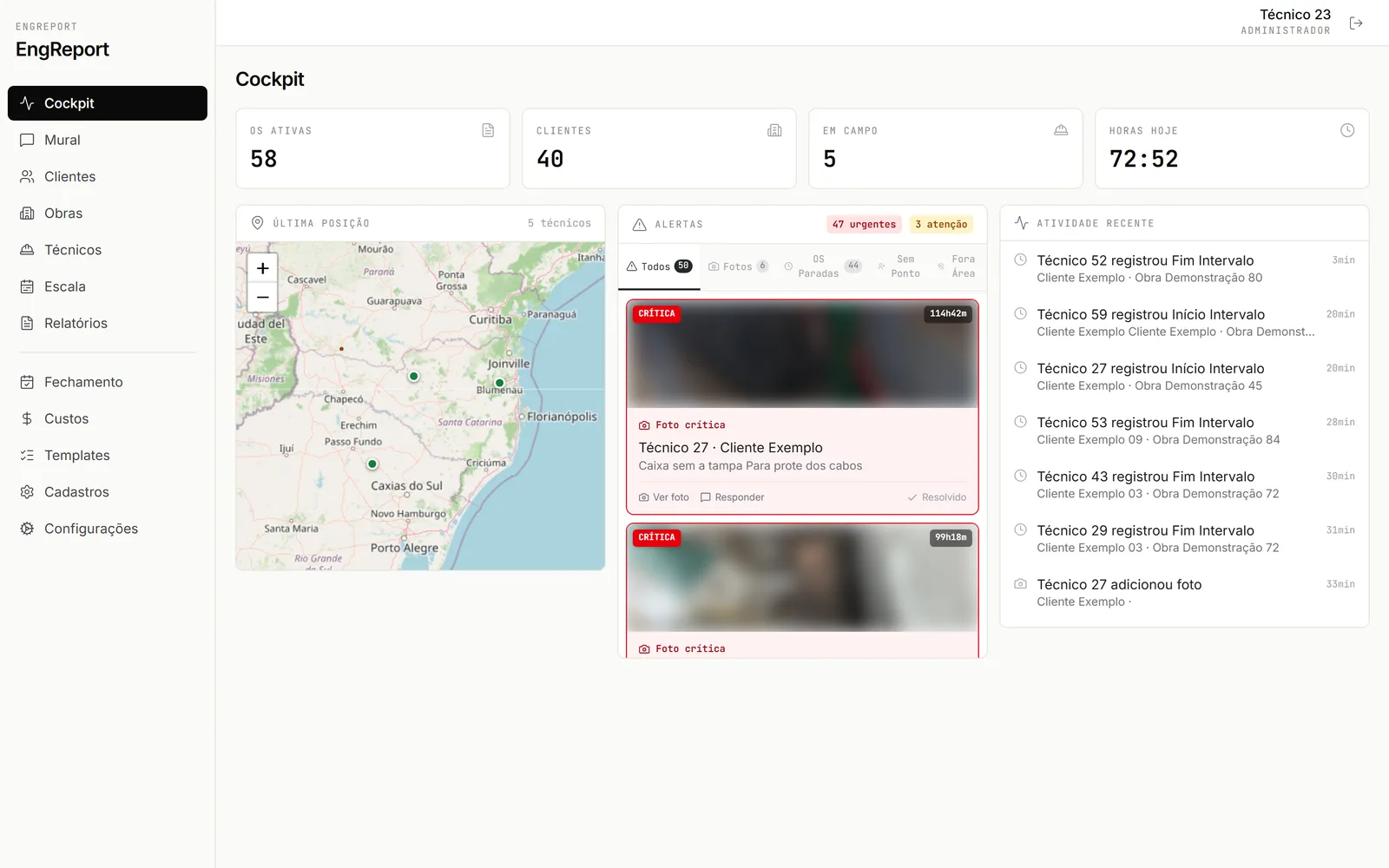Filter by the 47 urgentes badge
This screenshot has height=868, width=1389.
(x=864, y=224)
